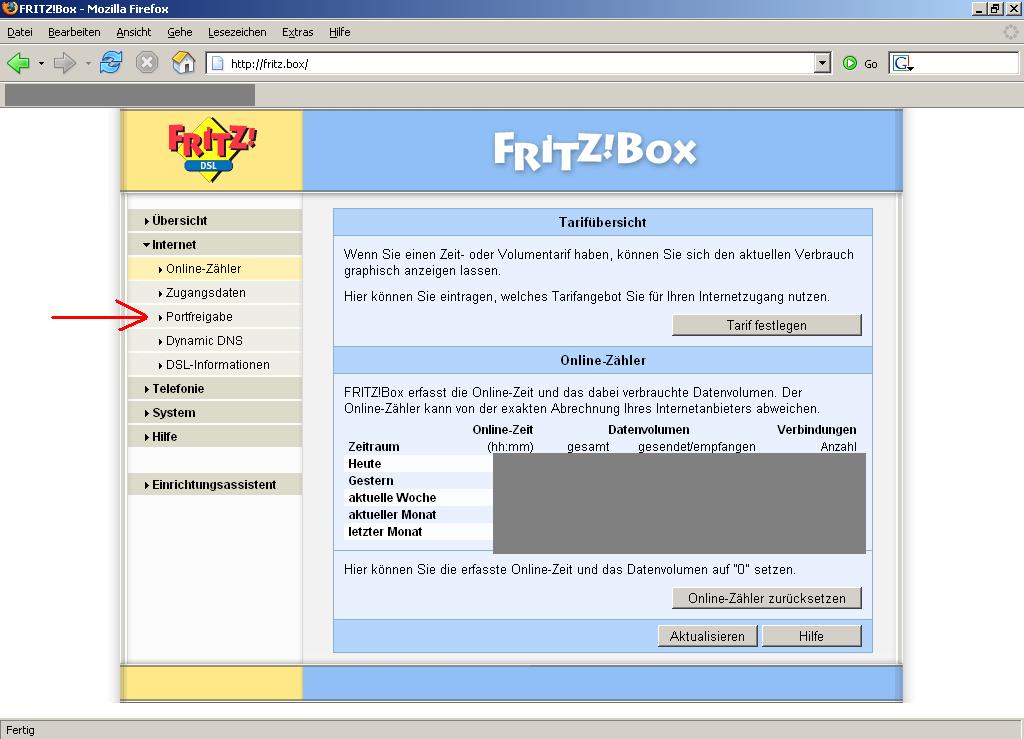Image resolution: width=1024 pixels, height=739 pixels.
Task: Expand the Telefonie menu section
Action: coord(177,389)
